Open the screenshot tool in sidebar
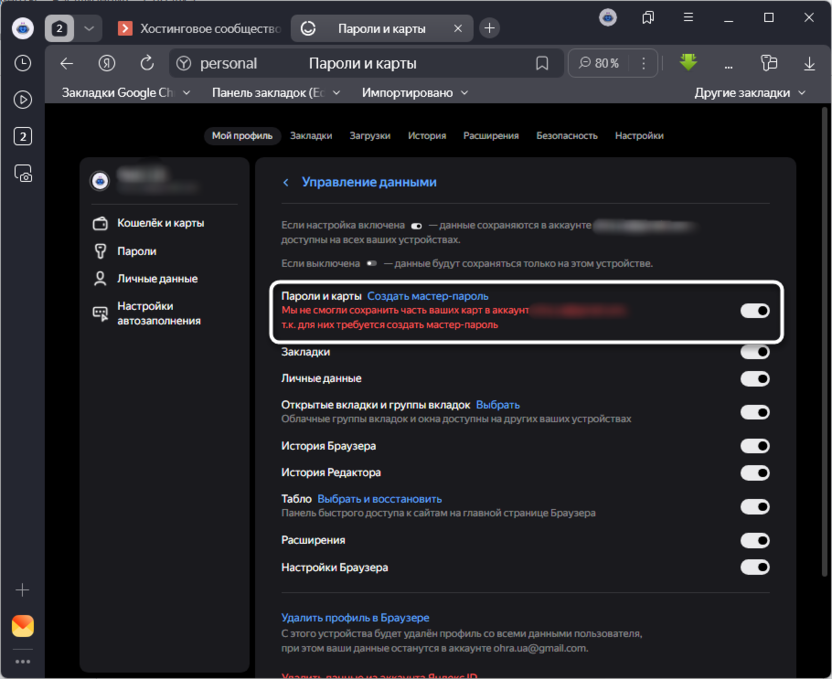This screenshot has height=679, width=832. click(x=23, y=173)
